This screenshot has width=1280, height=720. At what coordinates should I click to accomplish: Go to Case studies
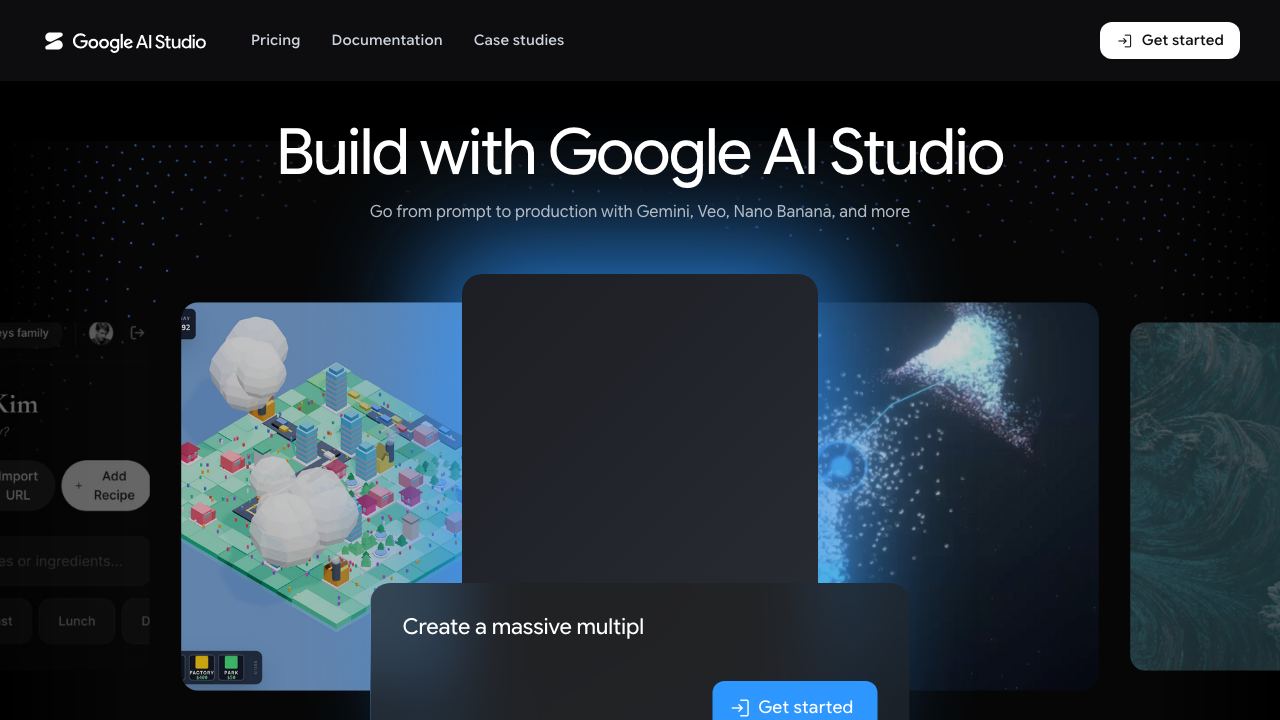point(519,40)
